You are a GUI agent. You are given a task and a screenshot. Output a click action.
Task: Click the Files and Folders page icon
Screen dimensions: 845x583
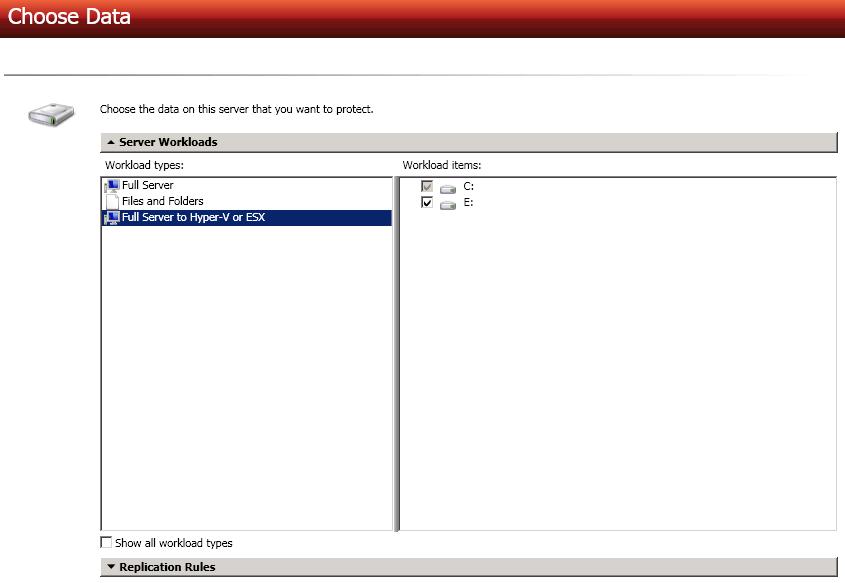112,201
